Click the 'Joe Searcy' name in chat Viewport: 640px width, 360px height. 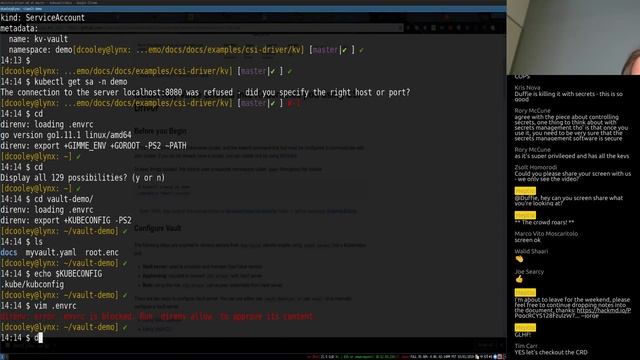point(529,271)
